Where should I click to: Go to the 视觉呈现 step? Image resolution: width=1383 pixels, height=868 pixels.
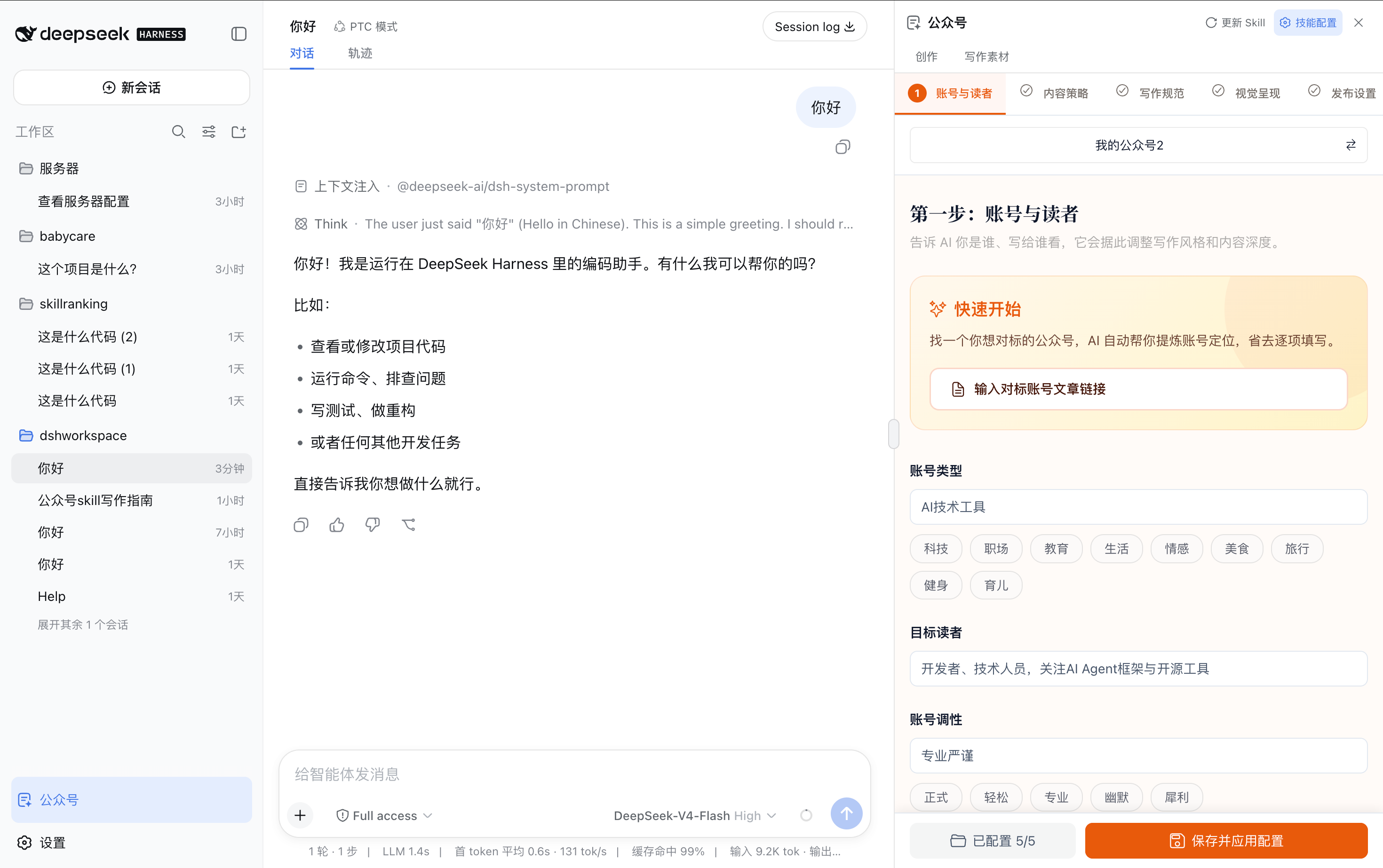click(x=1246, y=93)
